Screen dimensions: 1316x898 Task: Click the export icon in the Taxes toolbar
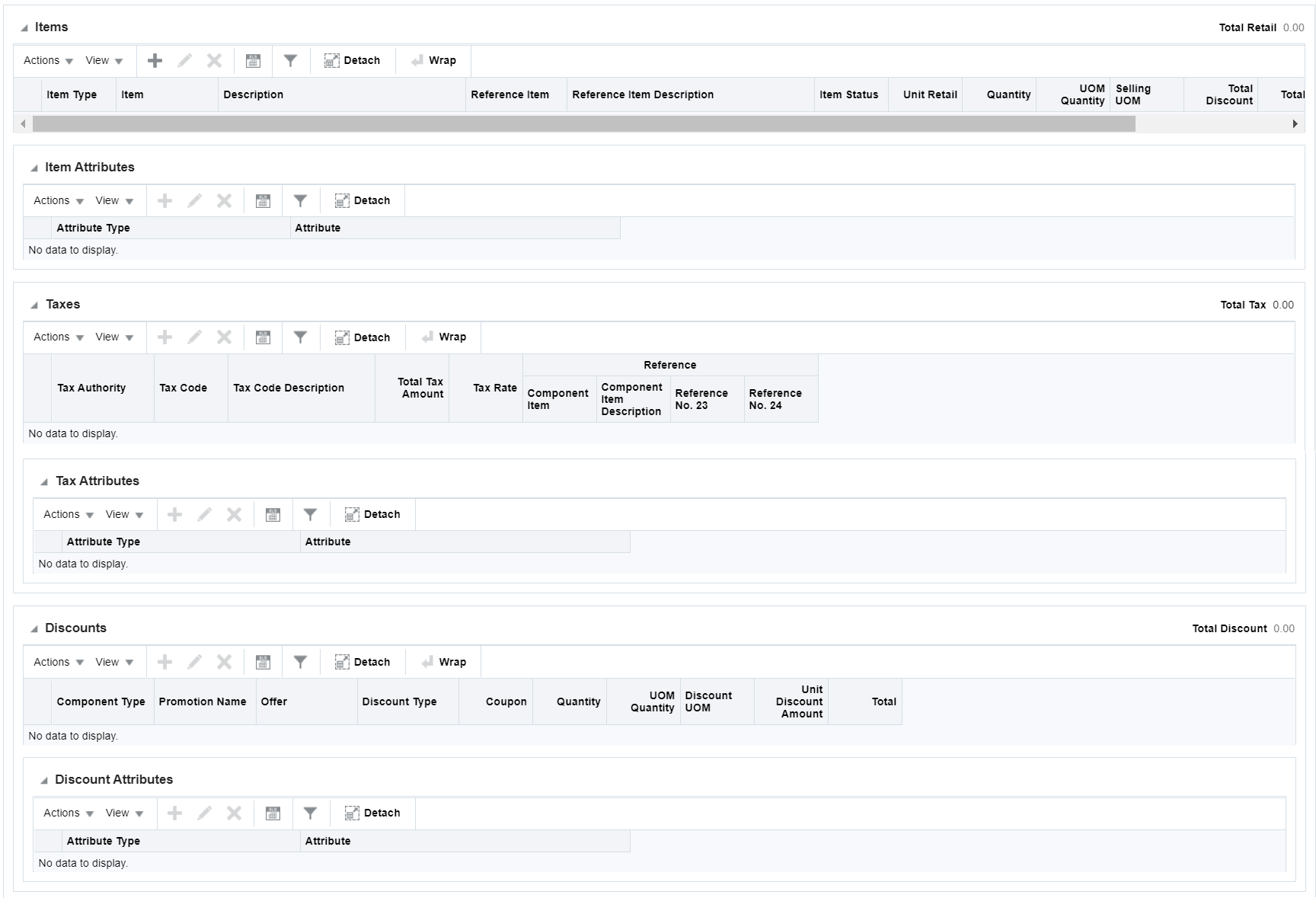263,337
